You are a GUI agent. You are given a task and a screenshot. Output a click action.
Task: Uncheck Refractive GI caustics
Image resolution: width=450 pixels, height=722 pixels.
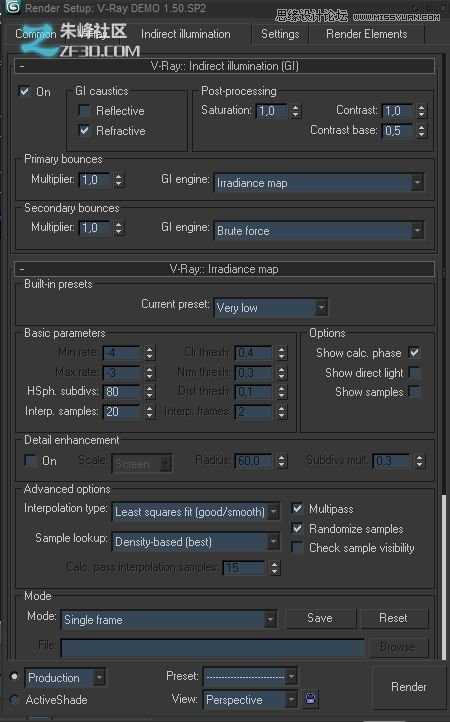tap(84, 130)
